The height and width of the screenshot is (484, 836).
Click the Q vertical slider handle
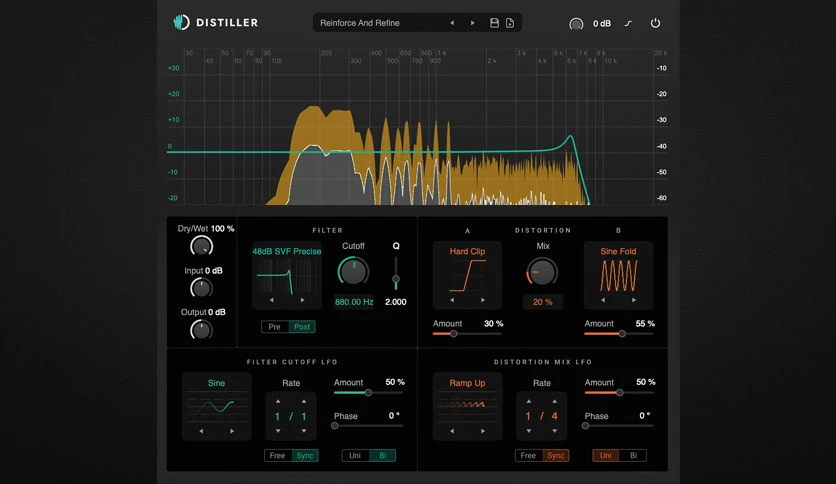click(x=396, y=279)
